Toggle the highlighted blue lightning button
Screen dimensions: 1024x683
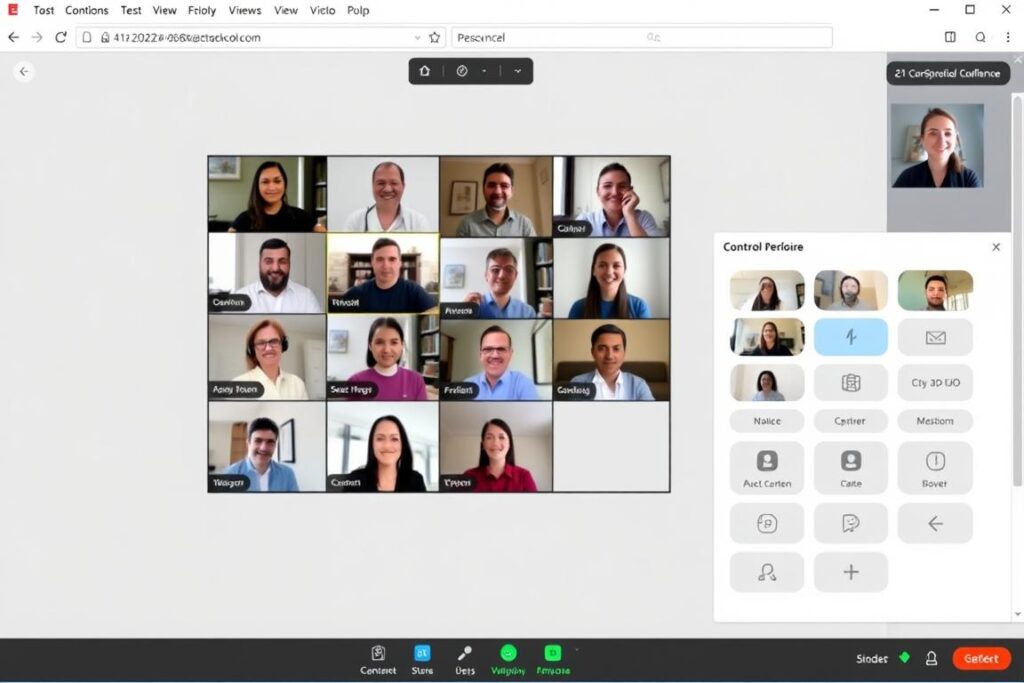coord(850,337)
